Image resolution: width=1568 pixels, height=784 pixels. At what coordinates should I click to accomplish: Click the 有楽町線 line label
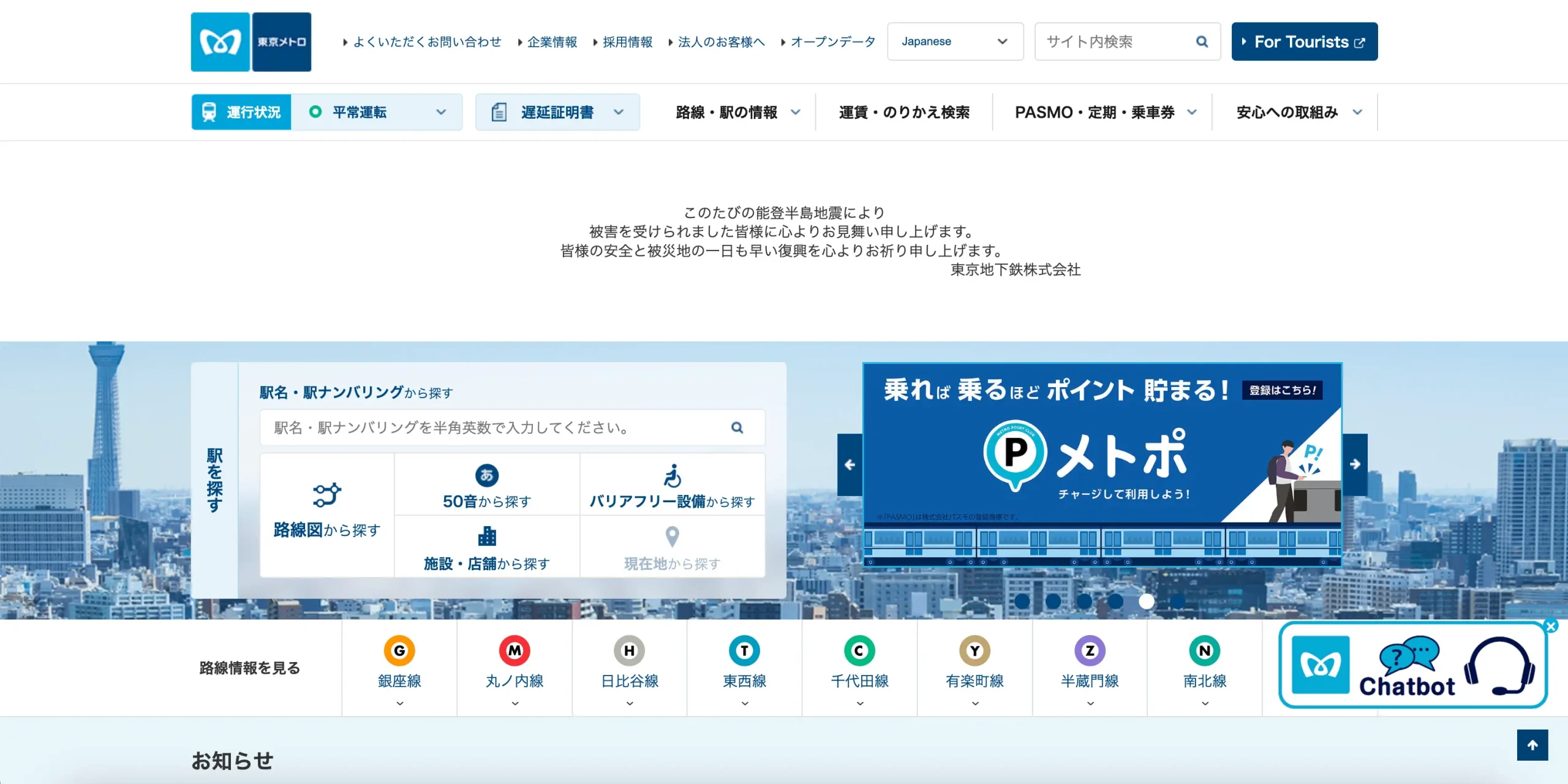coord(974,681)
